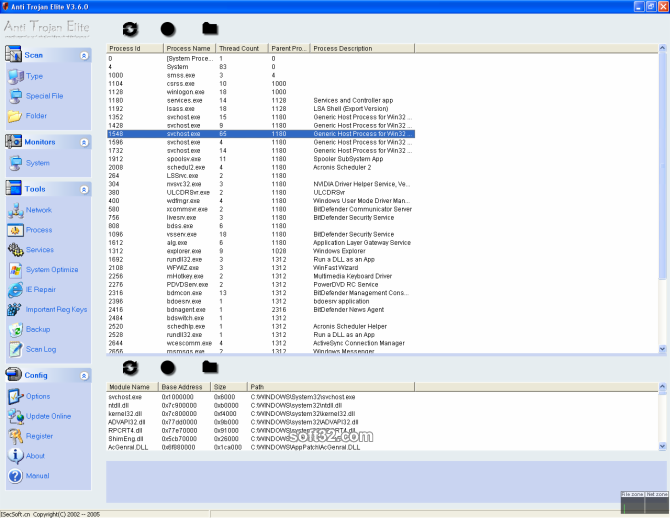Click the refresh icon above module list
Viewport: 670px width, 518px height.
click(x=130, y=368)
